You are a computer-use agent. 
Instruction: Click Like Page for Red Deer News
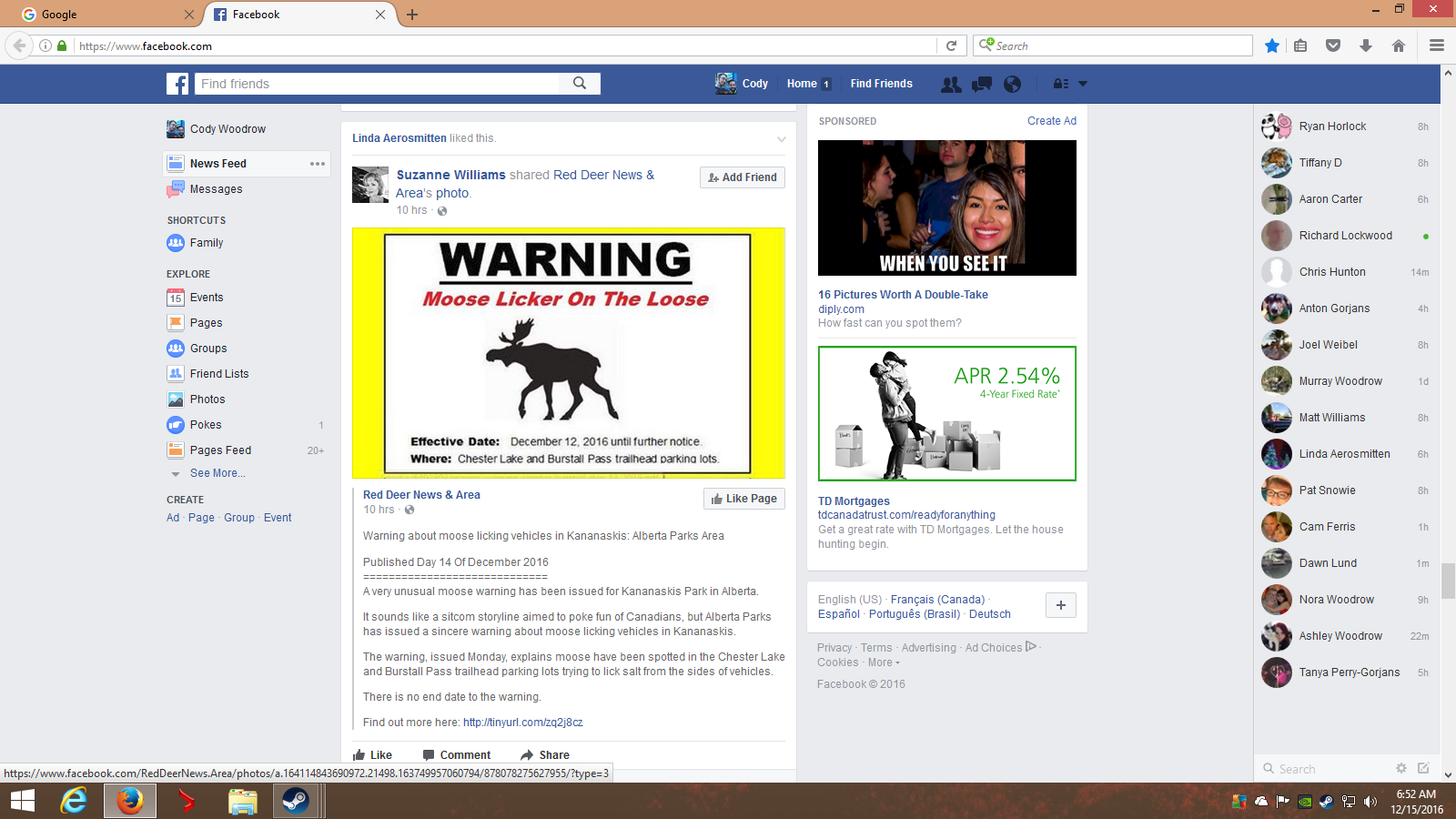coord(744,499)
